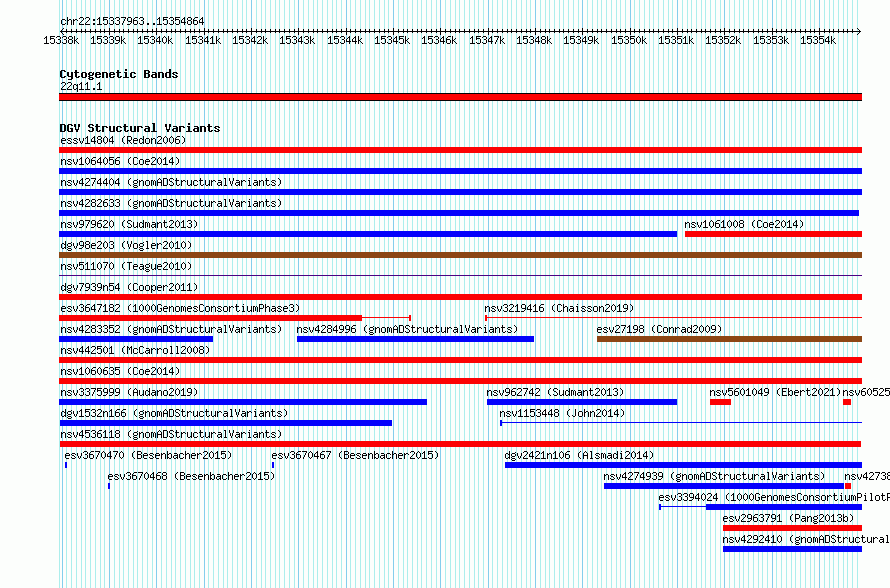This screenshot has width=890, height=588.
Task: Click the 15341k ruler position
Action: (x=203, y=40)
